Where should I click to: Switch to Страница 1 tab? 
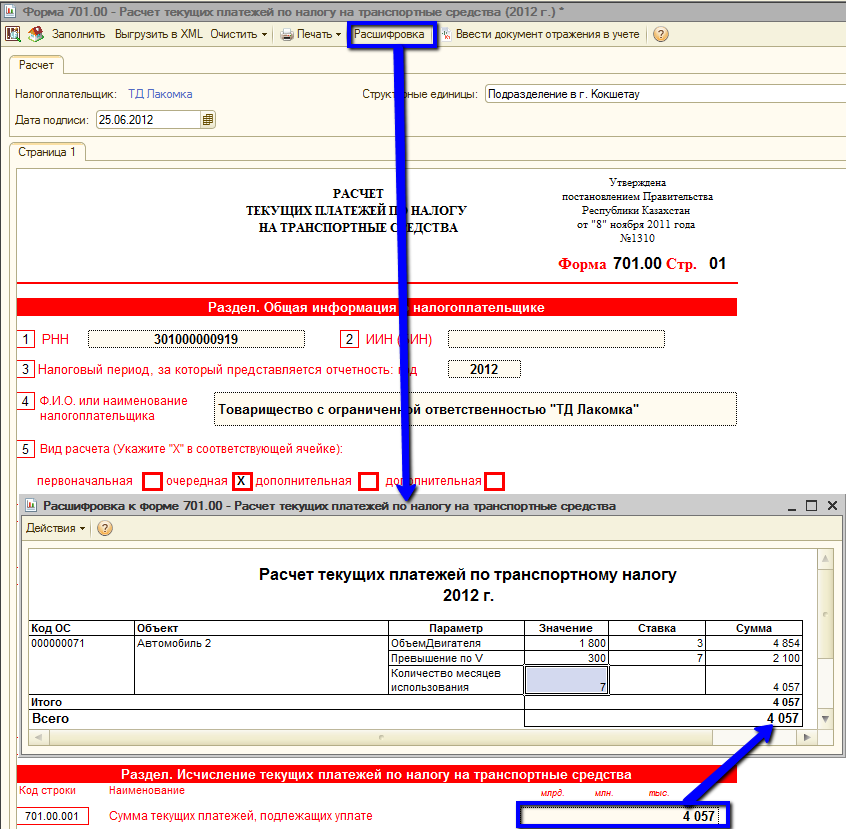[x=47, y=152]
